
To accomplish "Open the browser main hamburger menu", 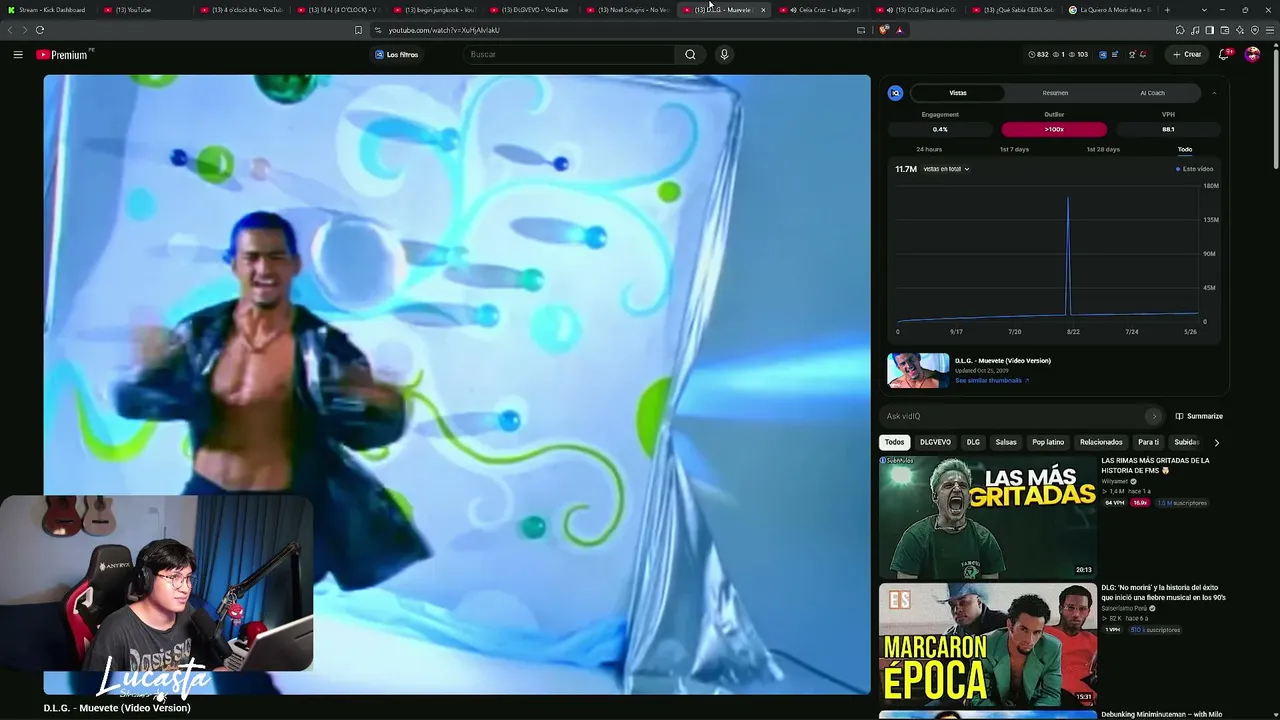I will (x=1270, y=30).
